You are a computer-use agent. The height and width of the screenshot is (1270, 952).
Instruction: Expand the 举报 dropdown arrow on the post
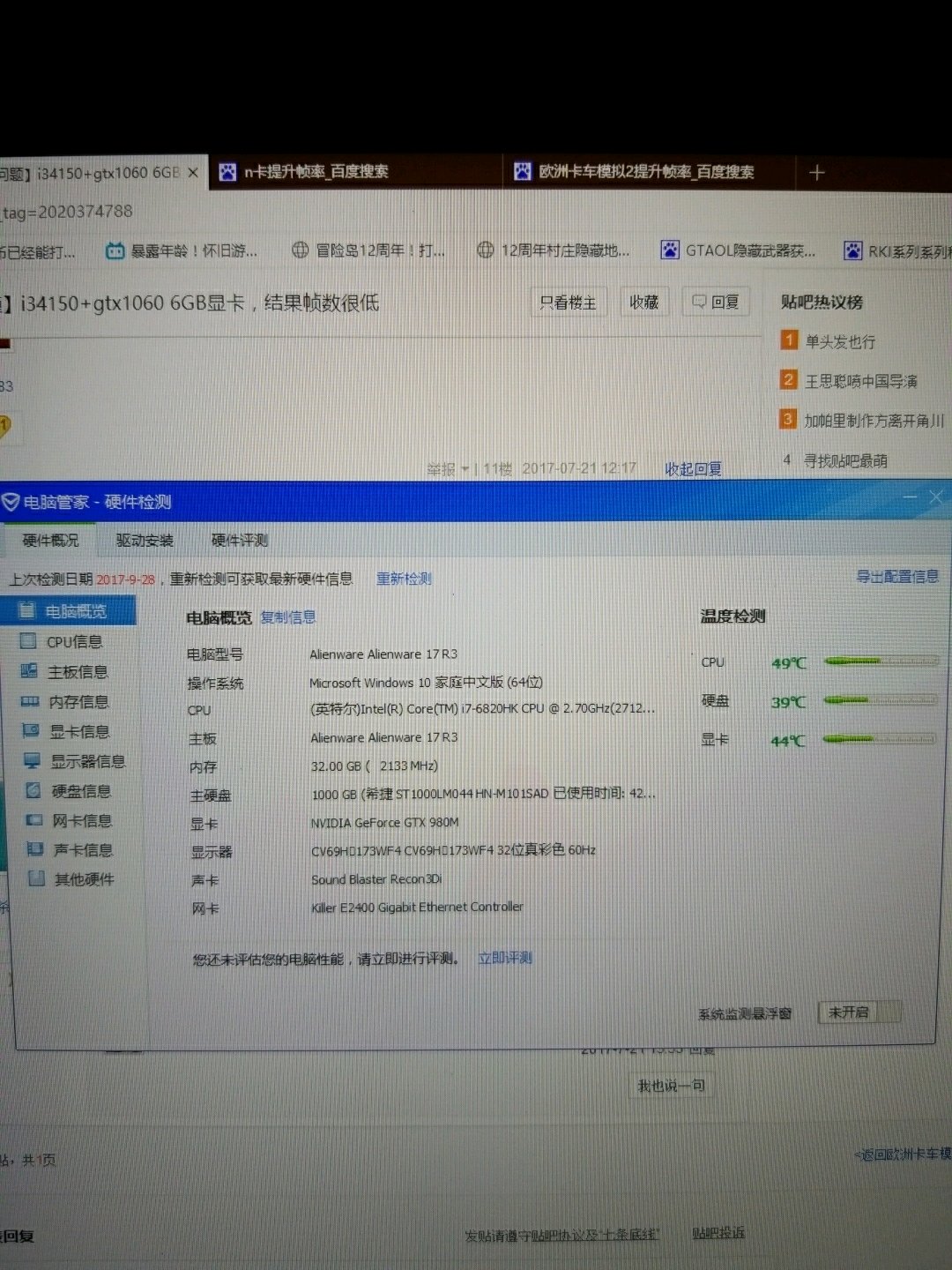465,468
